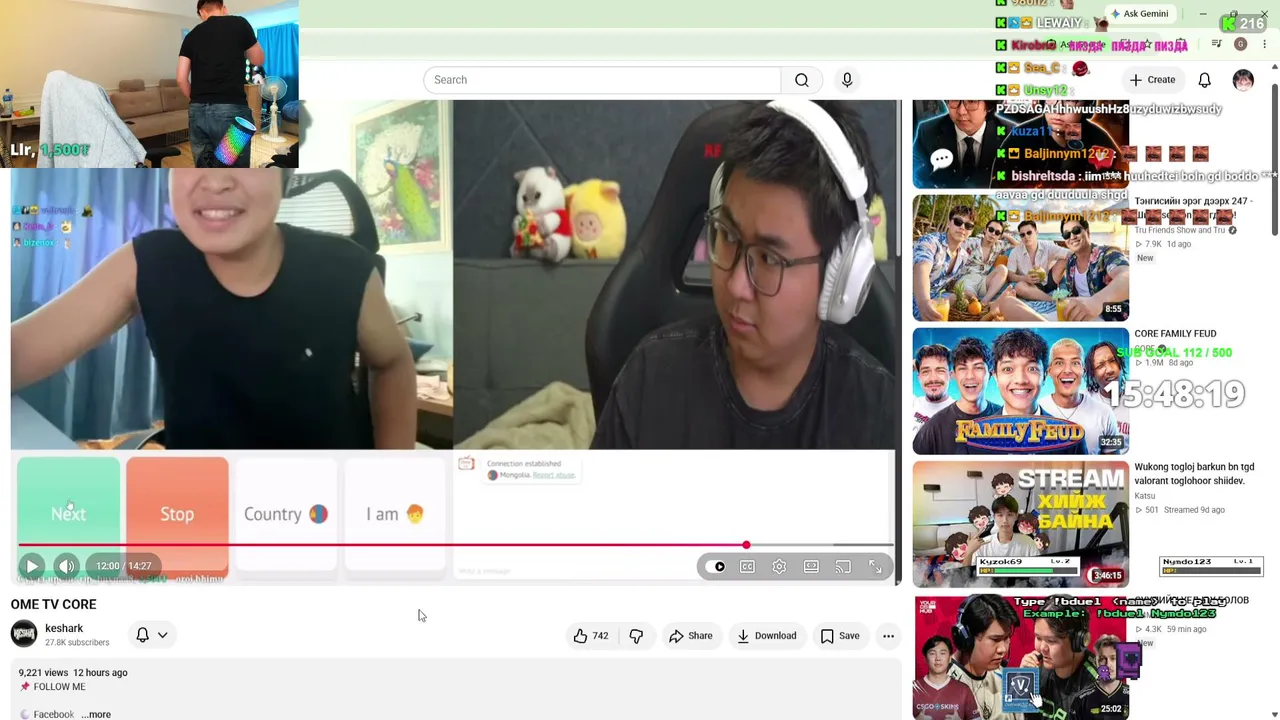Minimize the browser window
The height and width of the screenshot is (720, 1280).
[1202, 14]
